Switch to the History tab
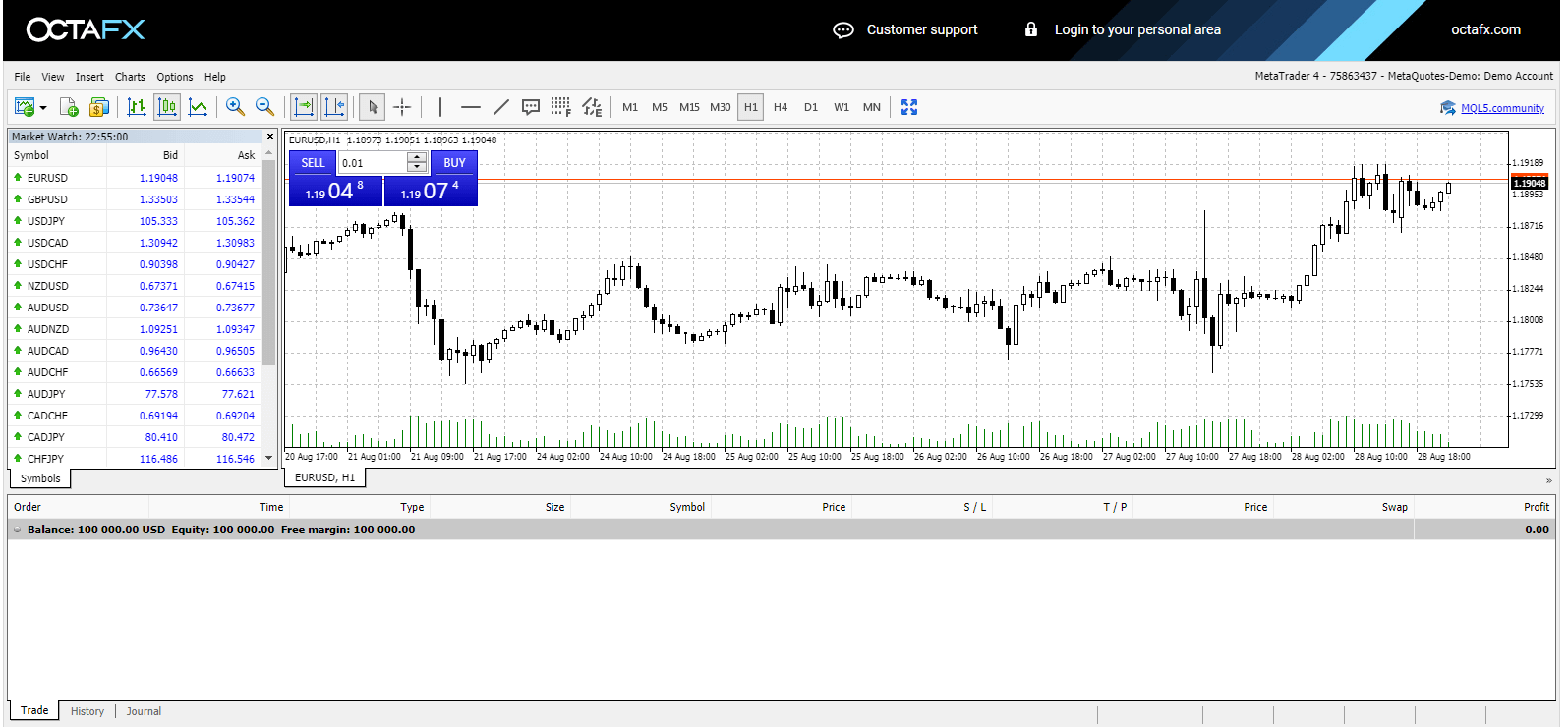 point(87,711)
